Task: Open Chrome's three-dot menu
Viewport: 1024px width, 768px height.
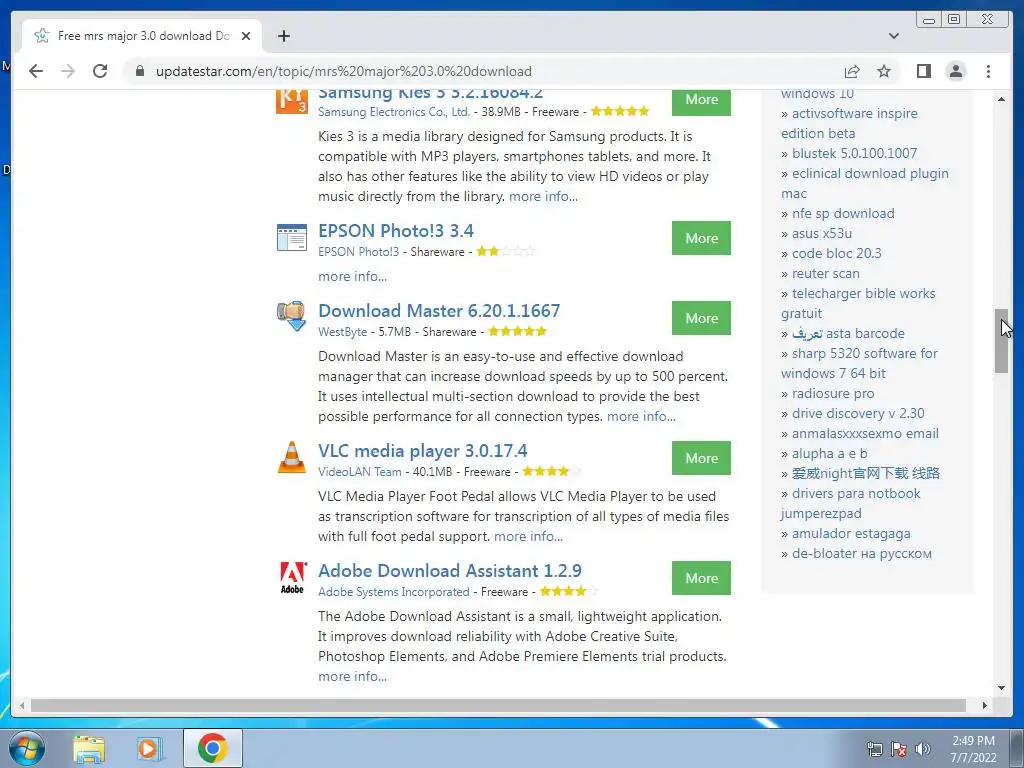Action: point(988,71)
